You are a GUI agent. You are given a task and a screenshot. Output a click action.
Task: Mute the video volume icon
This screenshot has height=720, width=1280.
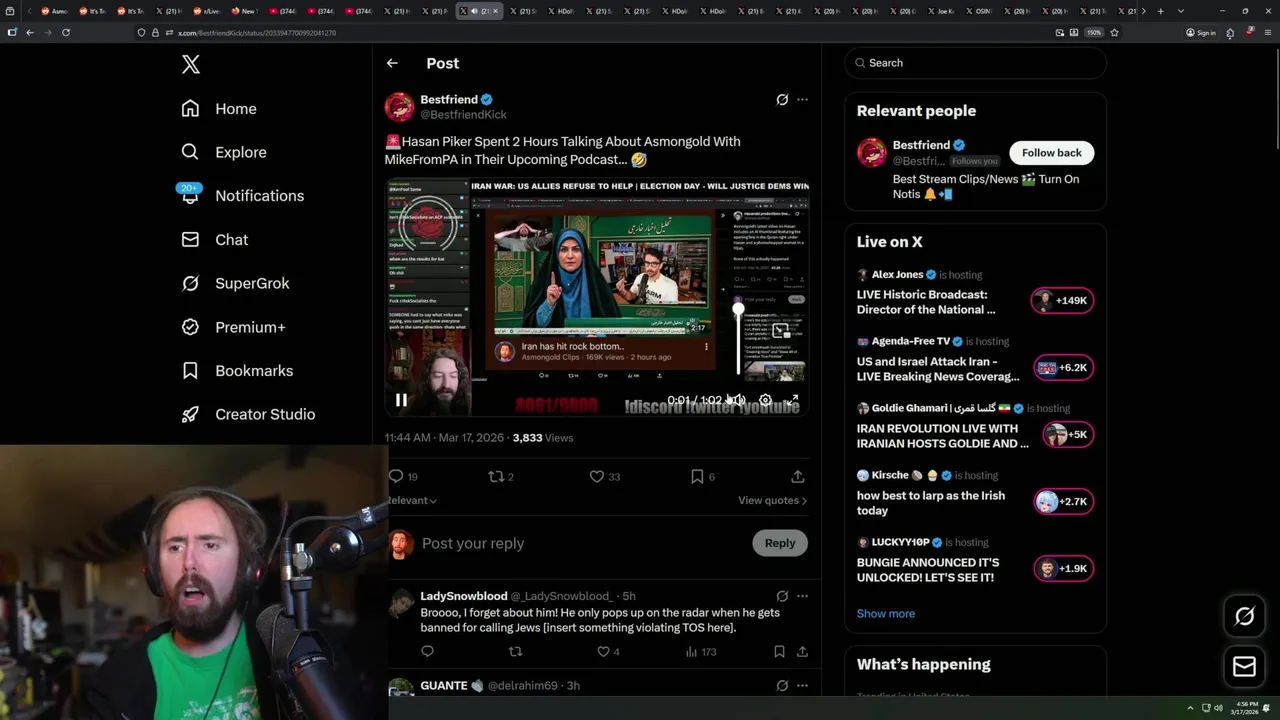point(738,400)
